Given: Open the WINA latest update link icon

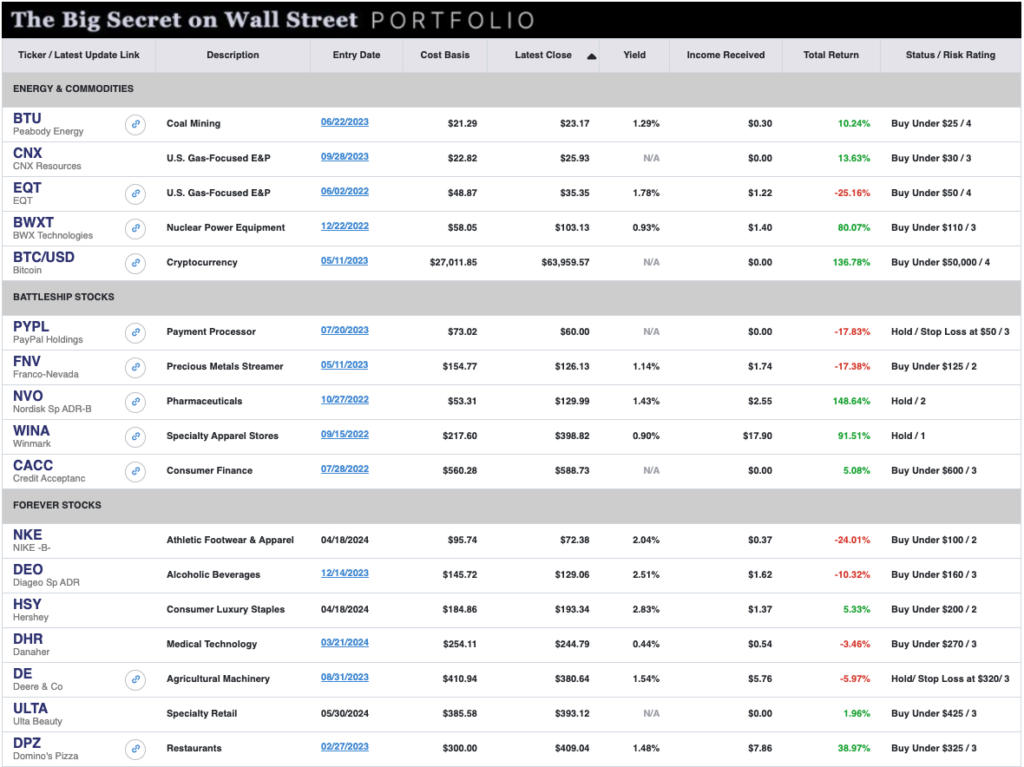Looking at the screenshot, I should coord(135,436).
